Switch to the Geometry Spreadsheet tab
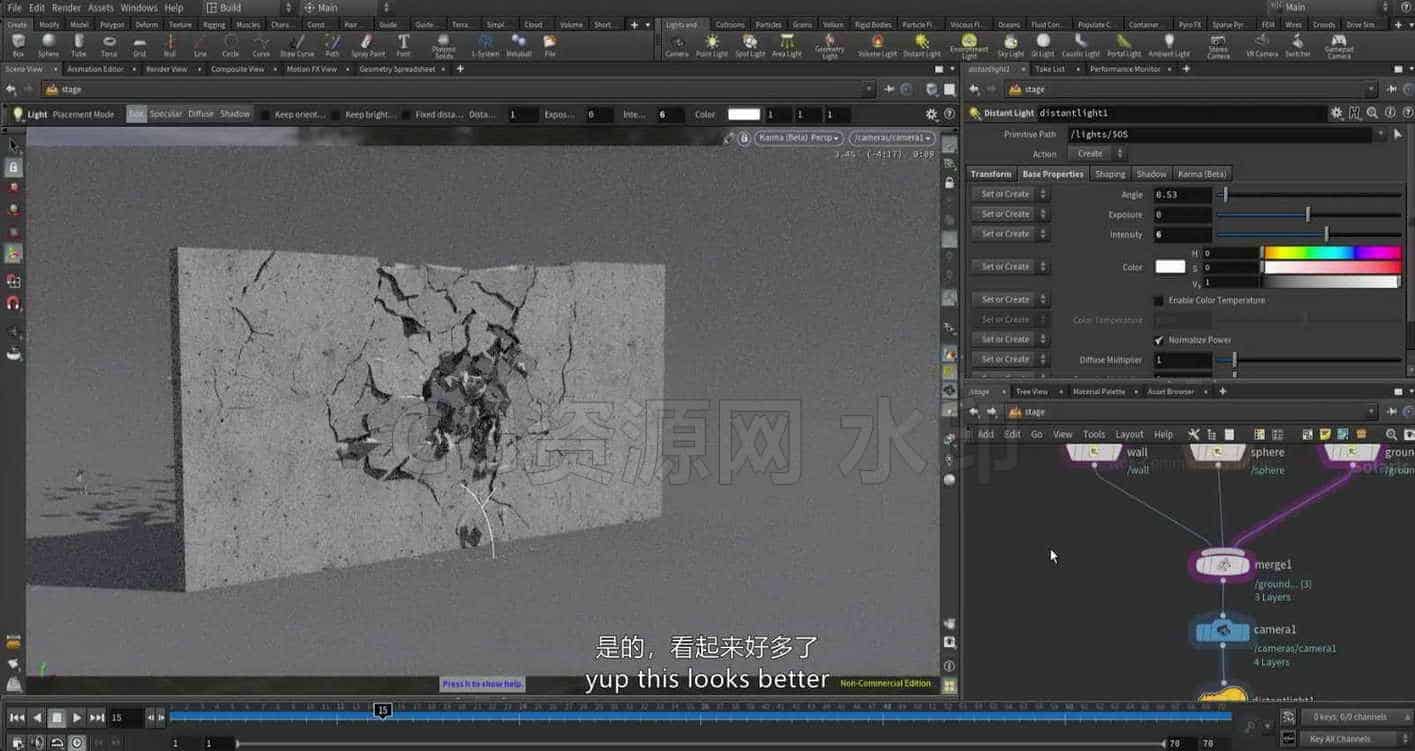1415x751 pixels. [x=397, y=69]
